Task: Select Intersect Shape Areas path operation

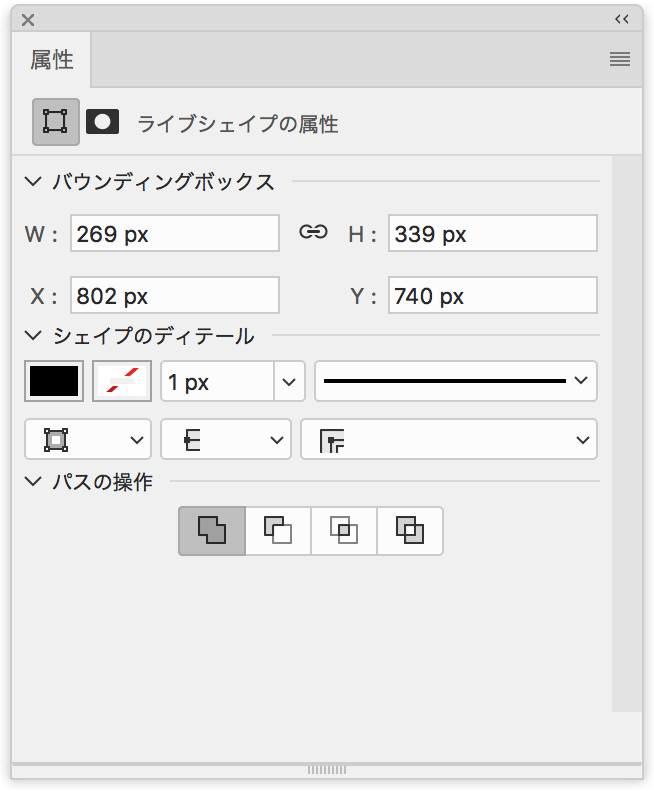Action: coord(344,531)
